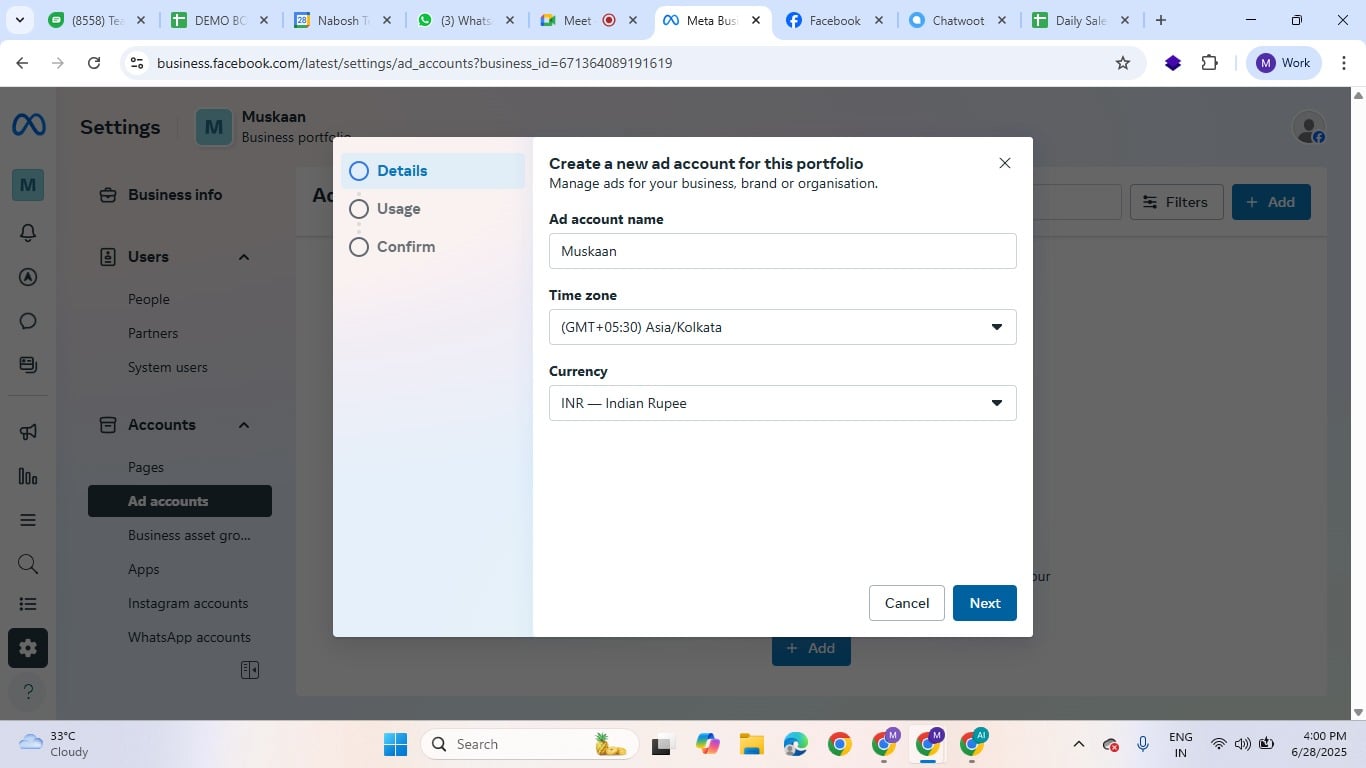This screenshot has height=768, width=1366.
Task: Select the Details step radio button
Action: click(359, 170)
